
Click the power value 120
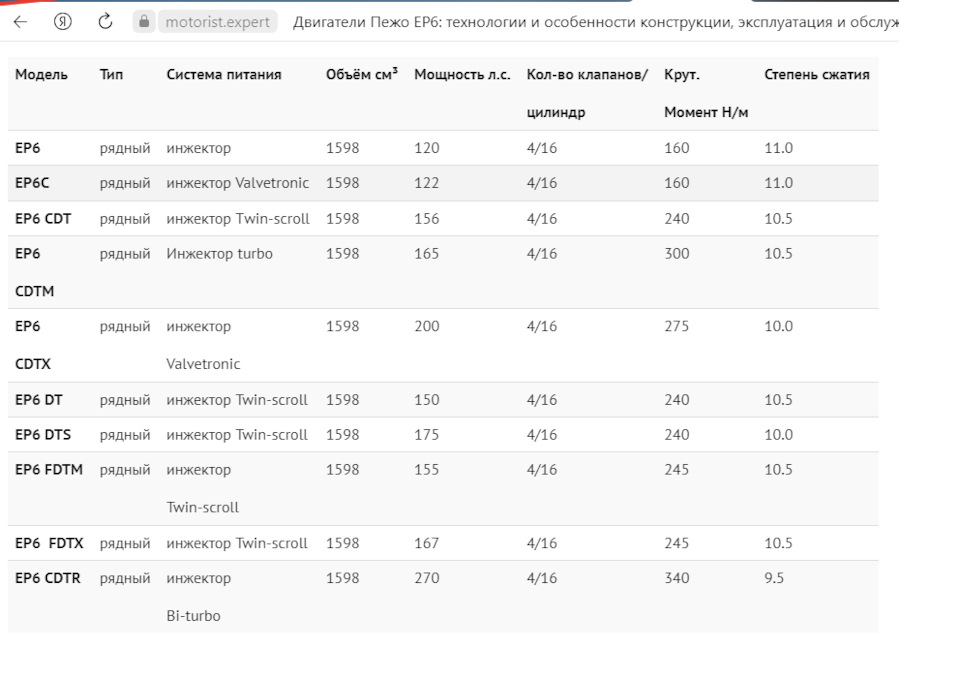(427, 148)
